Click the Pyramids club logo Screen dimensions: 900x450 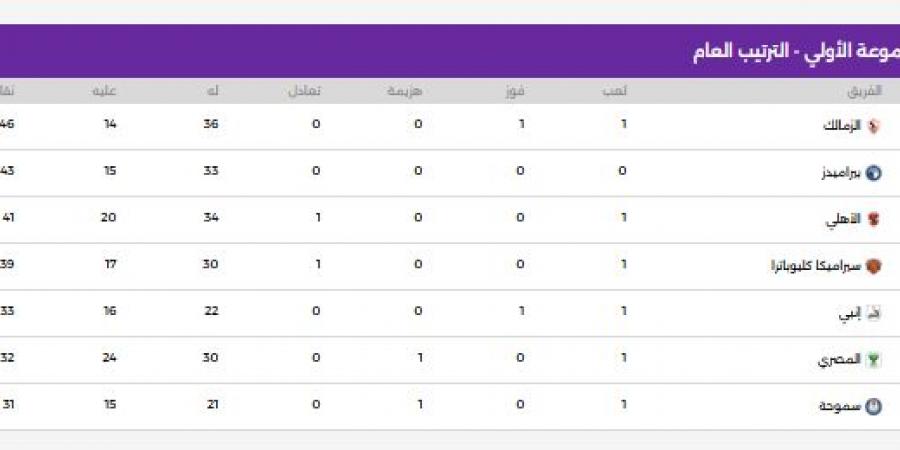873,173
